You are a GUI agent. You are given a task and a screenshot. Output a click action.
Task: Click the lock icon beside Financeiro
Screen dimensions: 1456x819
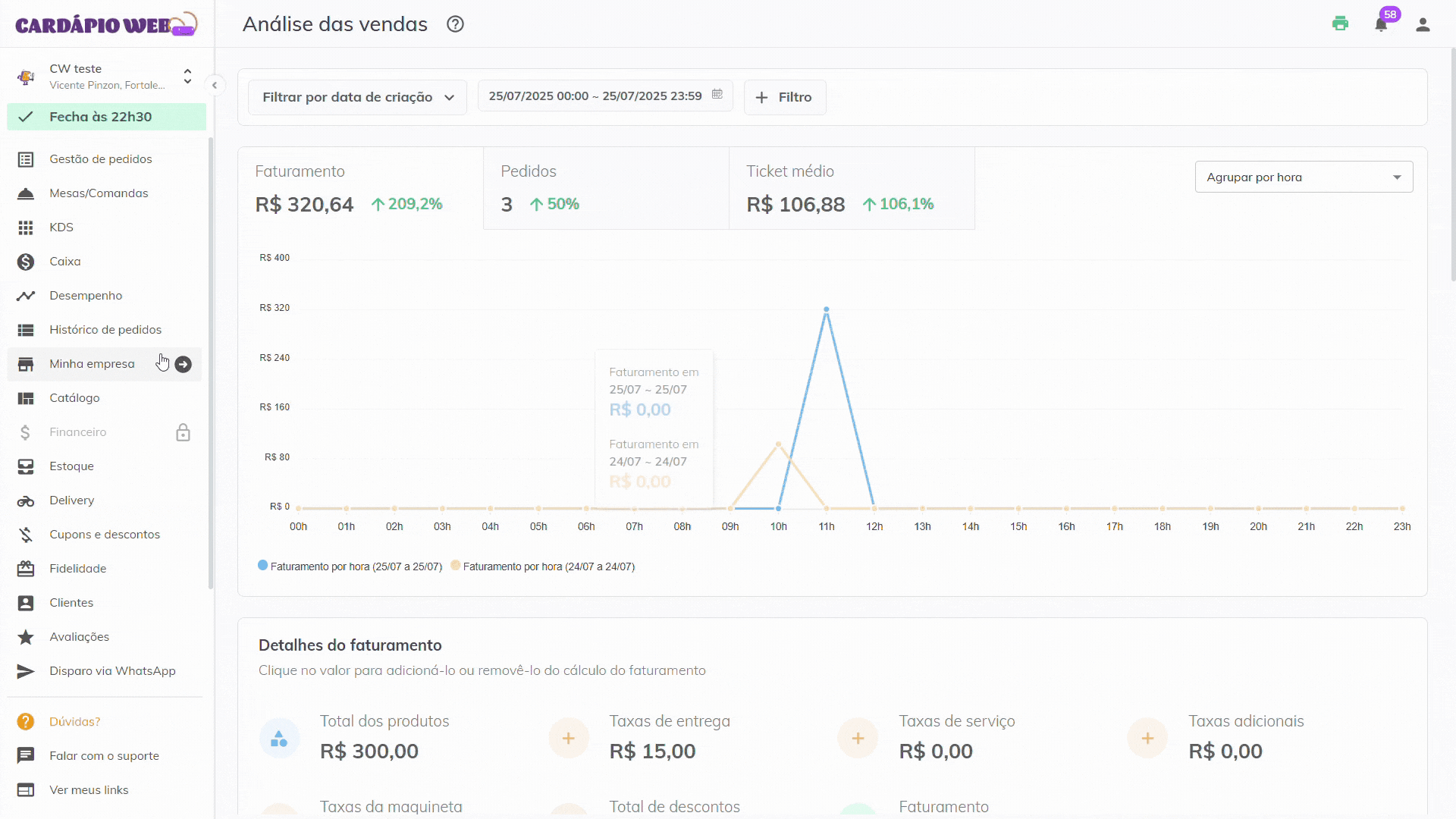click(183, 432)
